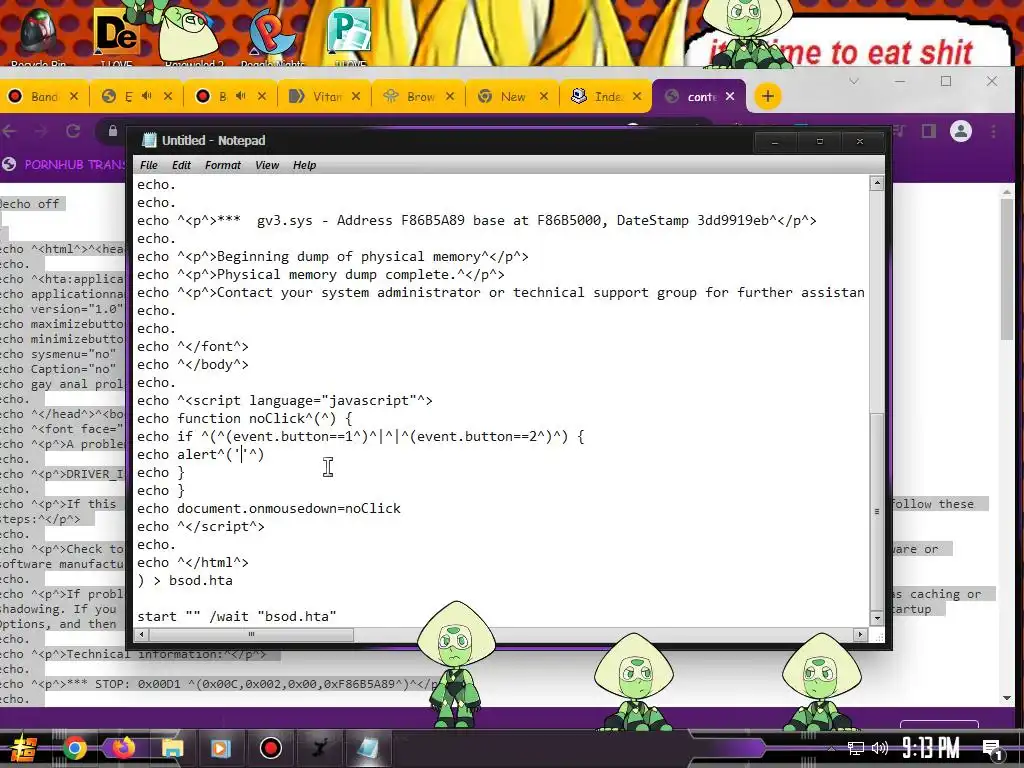Click the Notepad vertical scroll thumb

[x=877, y=511]
